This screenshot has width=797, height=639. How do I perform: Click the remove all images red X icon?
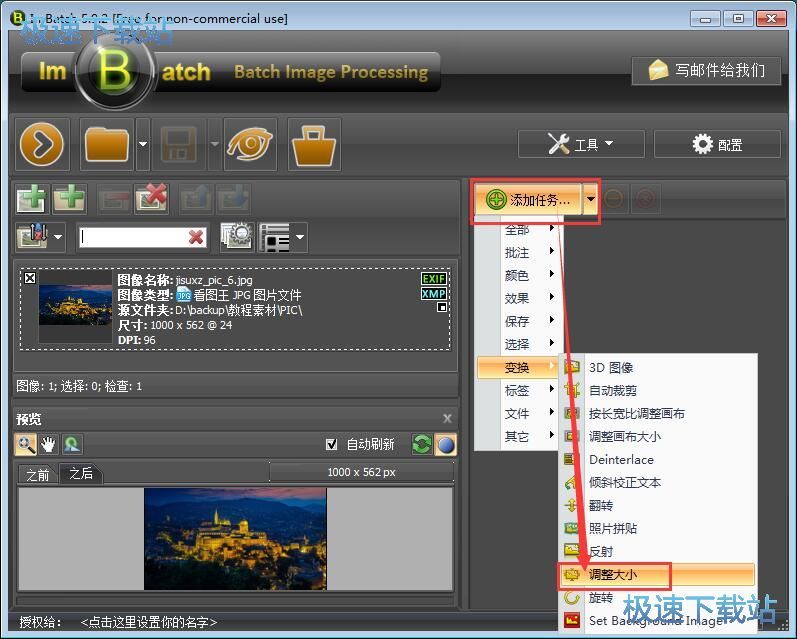[151, 198]
